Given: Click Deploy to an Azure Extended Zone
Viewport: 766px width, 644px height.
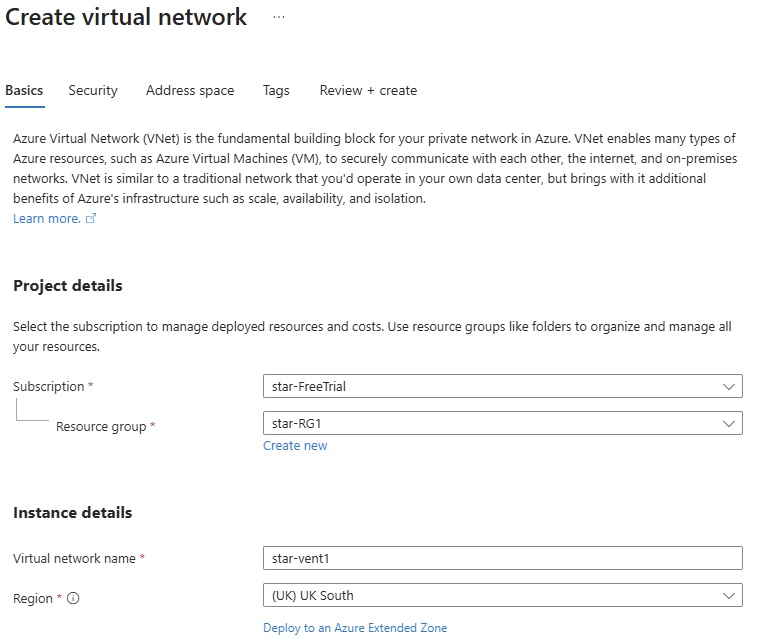Looking at the screenshot, I should click(x=355, y=628).
